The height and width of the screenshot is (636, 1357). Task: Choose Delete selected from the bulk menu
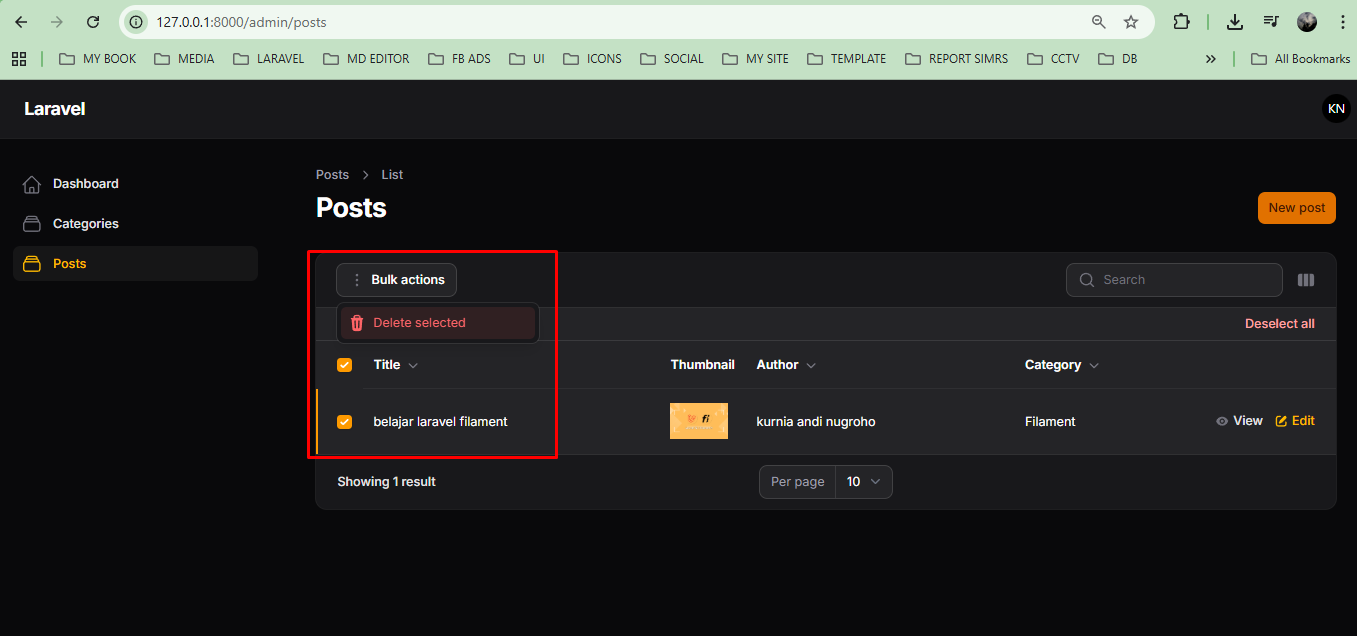point(419,322)
